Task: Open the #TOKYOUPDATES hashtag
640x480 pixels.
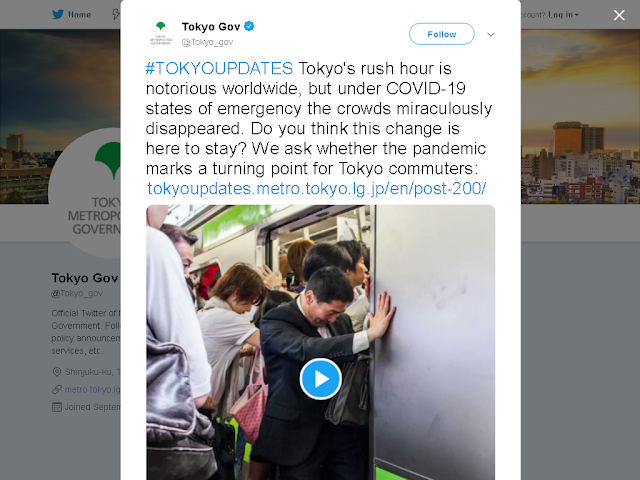Action: (x=219, y=68)
